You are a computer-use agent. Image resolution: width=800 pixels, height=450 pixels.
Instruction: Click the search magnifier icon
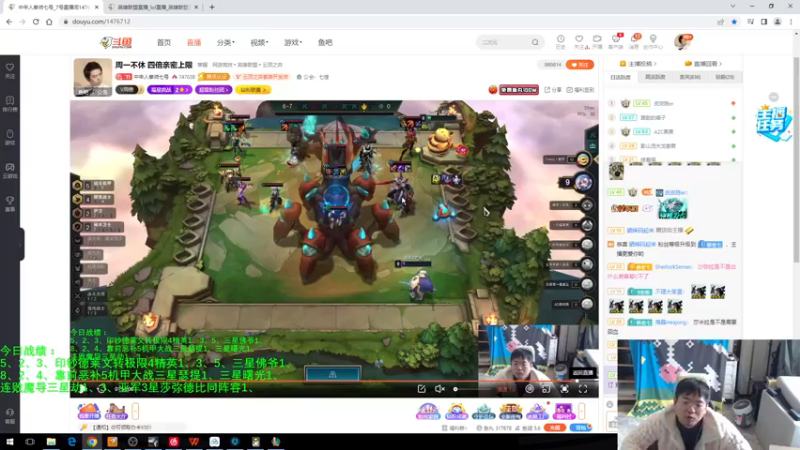(x=535, y=42)
